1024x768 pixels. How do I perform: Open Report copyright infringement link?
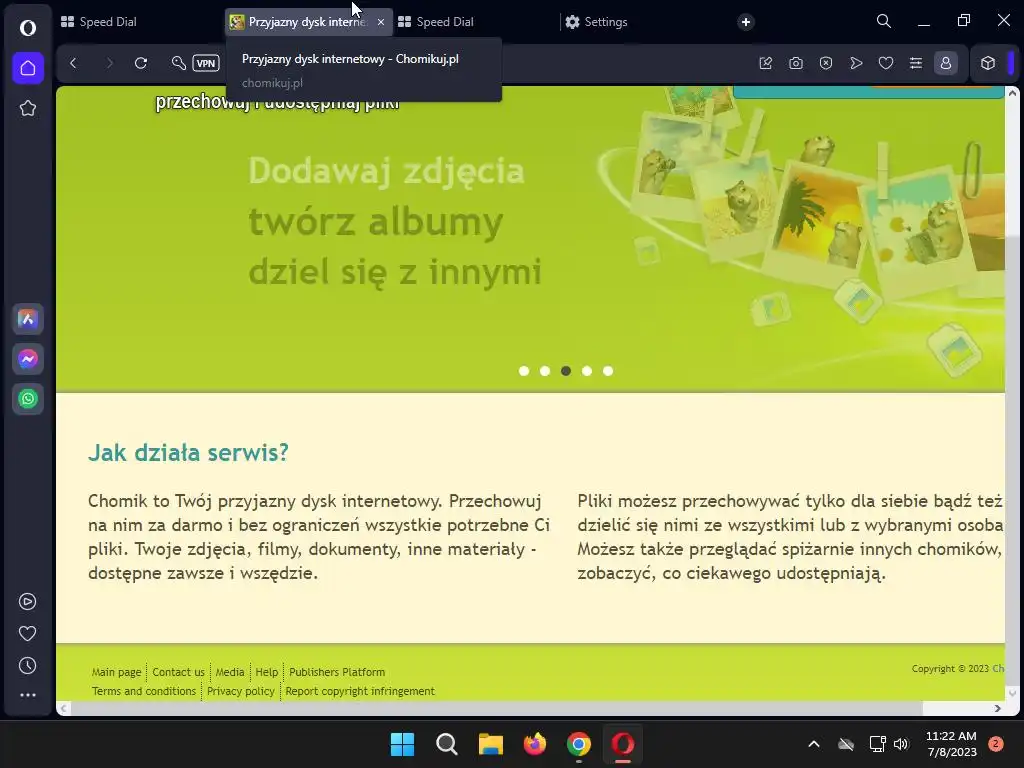360,691
